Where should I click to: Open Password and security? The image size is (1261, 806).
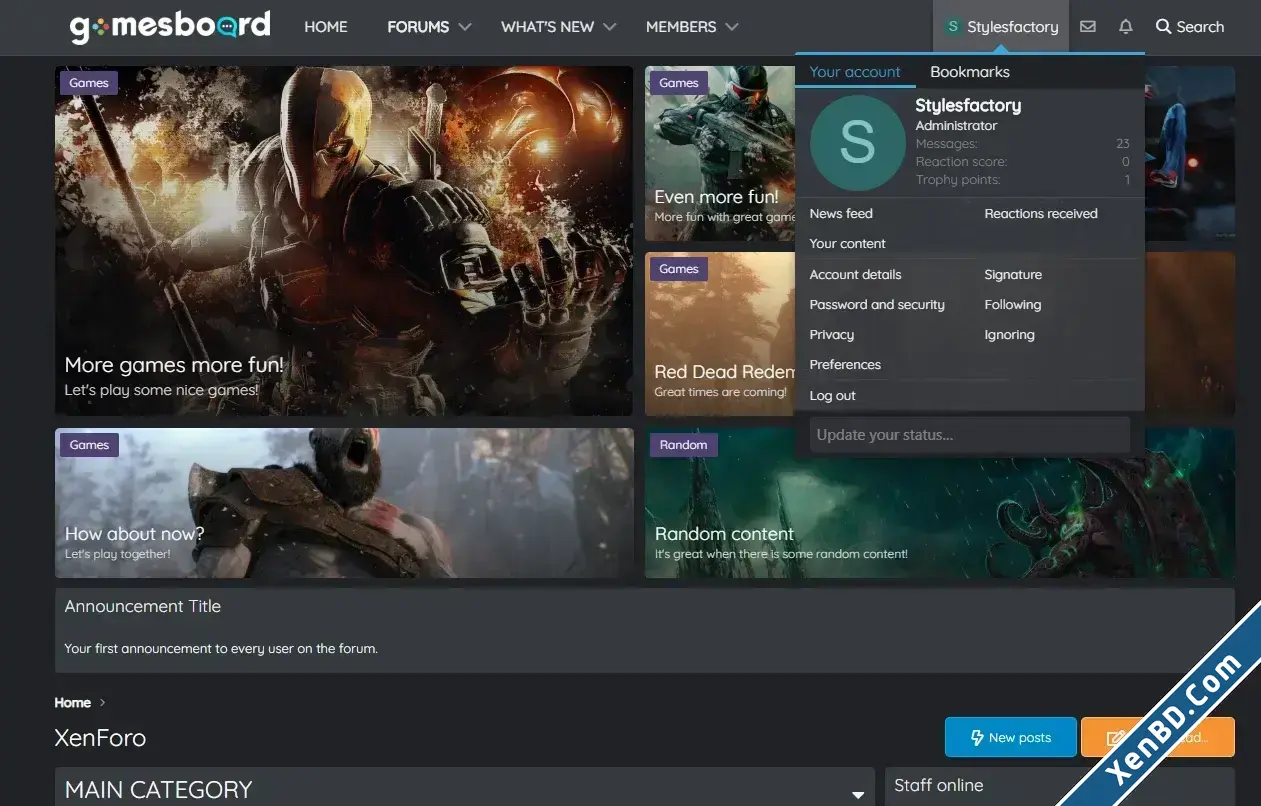[x=877, y=305]
